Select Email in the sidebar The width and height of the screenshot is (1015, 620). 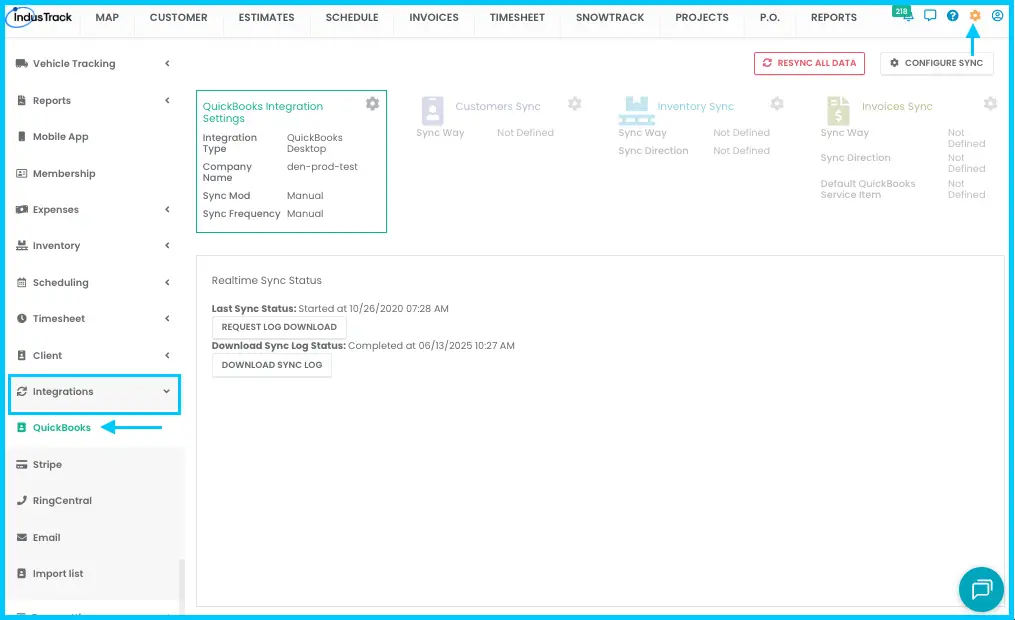[x=47, y=537]
